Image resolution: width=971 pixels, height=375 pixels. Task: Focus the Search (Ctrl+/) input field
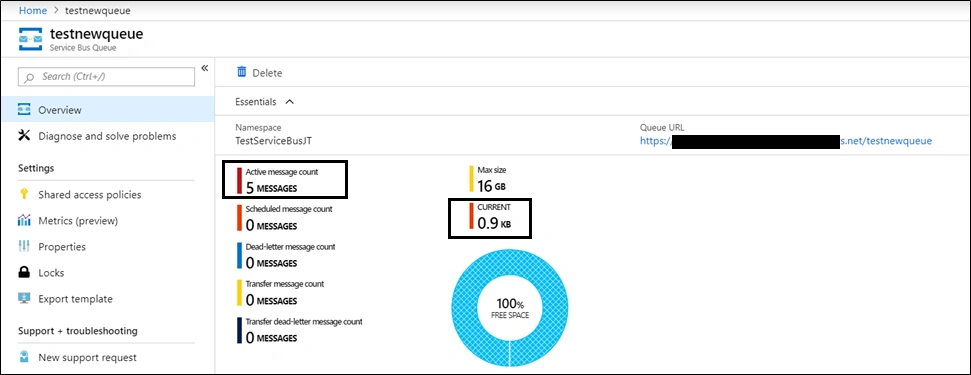107,77
